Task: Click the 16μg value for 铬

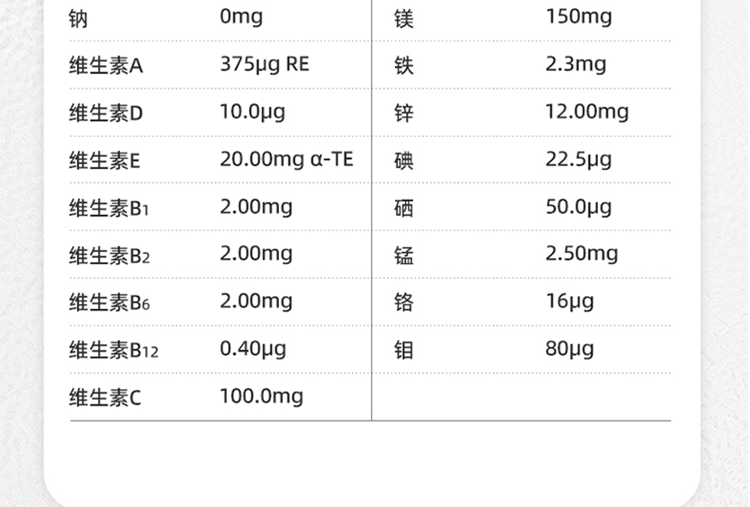Action: [x=569, y=301]
